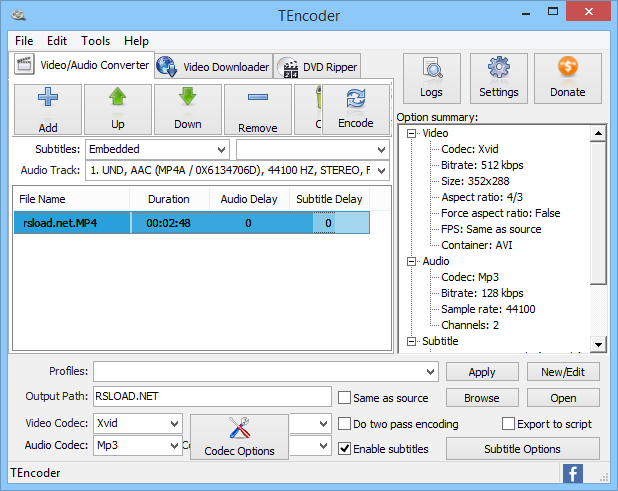The height and width of the screenshot is (491, 618).
Task: Click TEncoder app icon in title bar
Action: [18, 15]
